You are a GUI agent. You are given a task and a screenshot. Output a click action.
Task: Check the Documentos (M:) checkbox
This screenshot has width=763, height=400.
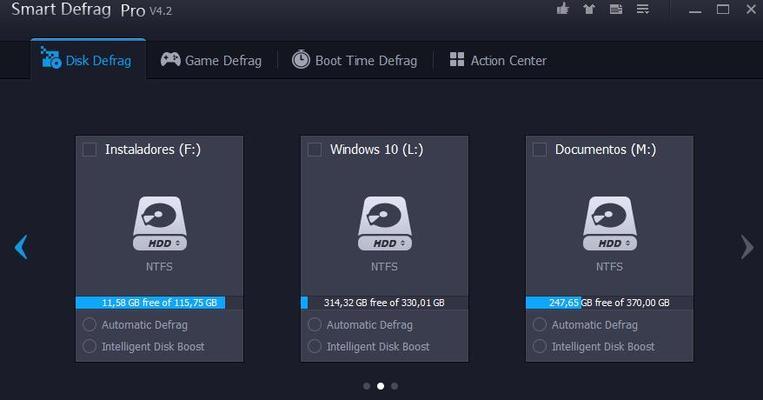[x=539, y=149]
